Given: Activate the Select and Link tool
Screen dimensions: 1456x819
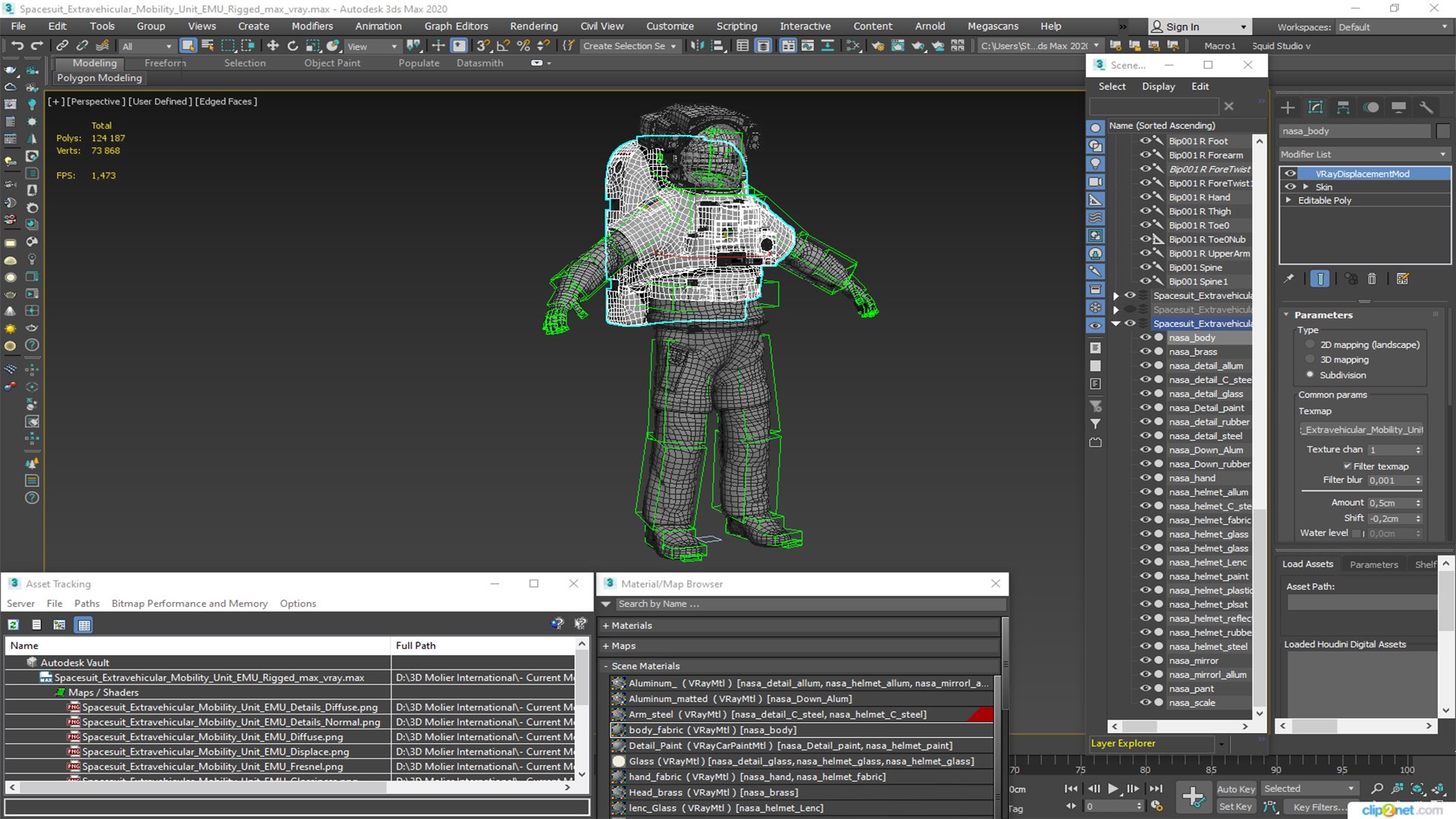Looking at the screenshot, I should click(x=62, y=45).
